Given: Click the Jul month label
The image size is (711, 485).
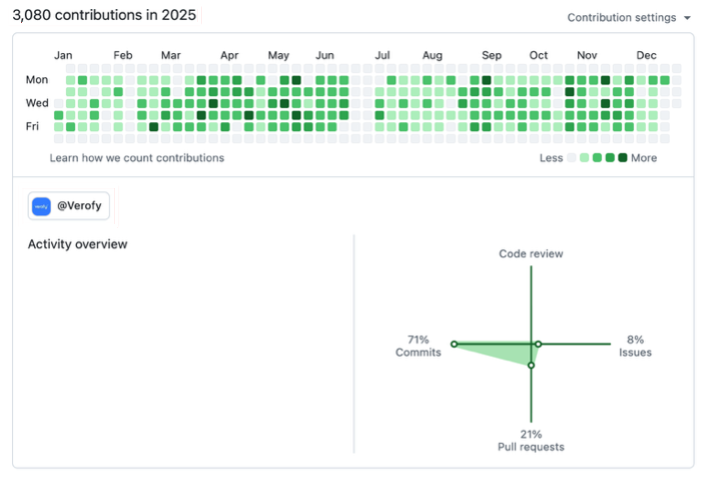Looking at the screenshot, I should point(382,55).
